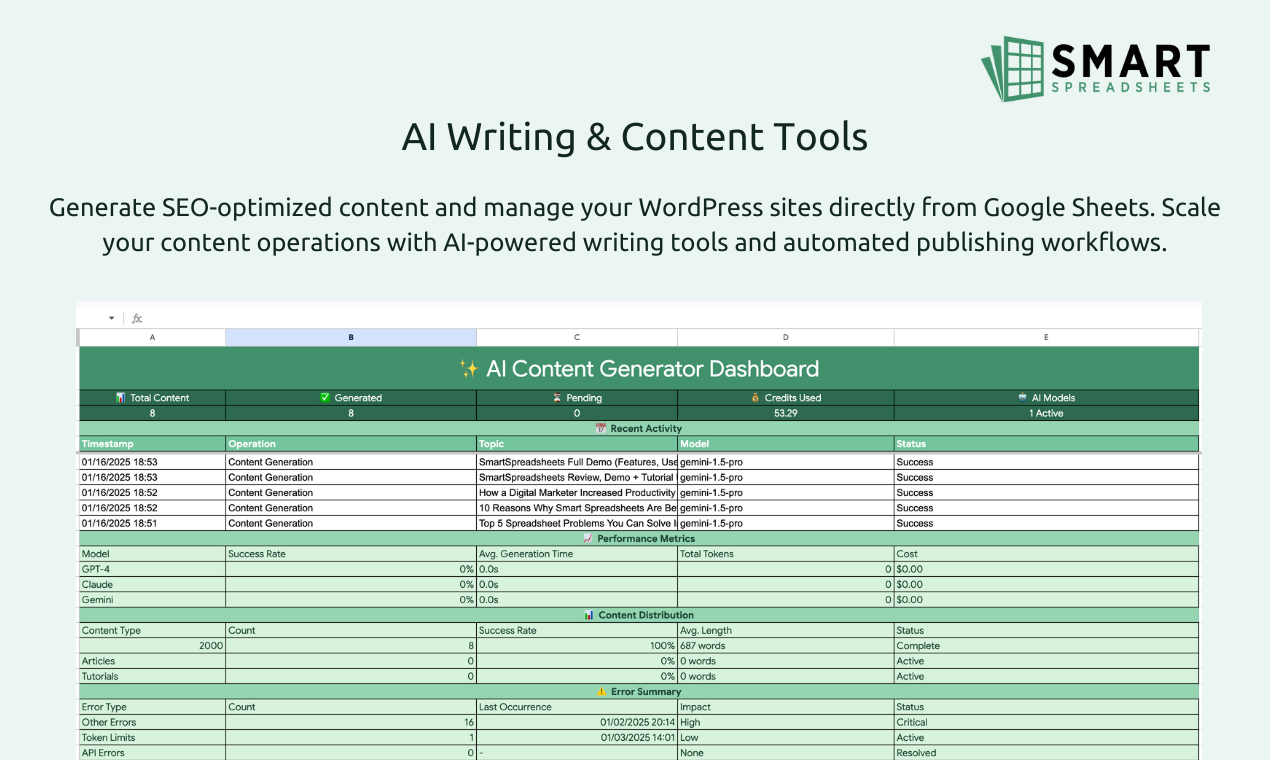Select the 01/02/2025 20:14 occurrence cell
Screen dimensions: 1270x760
coord(577,722)
